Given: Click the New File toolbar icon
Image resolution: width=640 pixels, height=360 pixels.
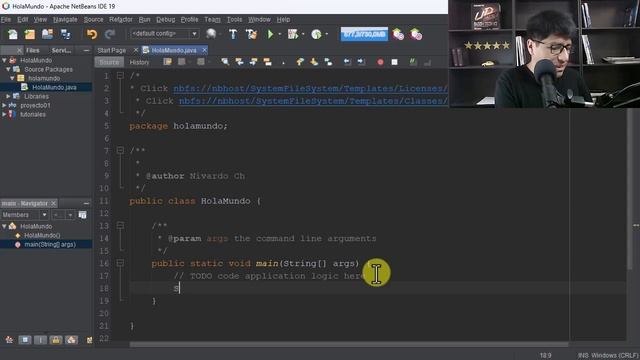Looking at the screenshot, I should (x=13, y=34).
